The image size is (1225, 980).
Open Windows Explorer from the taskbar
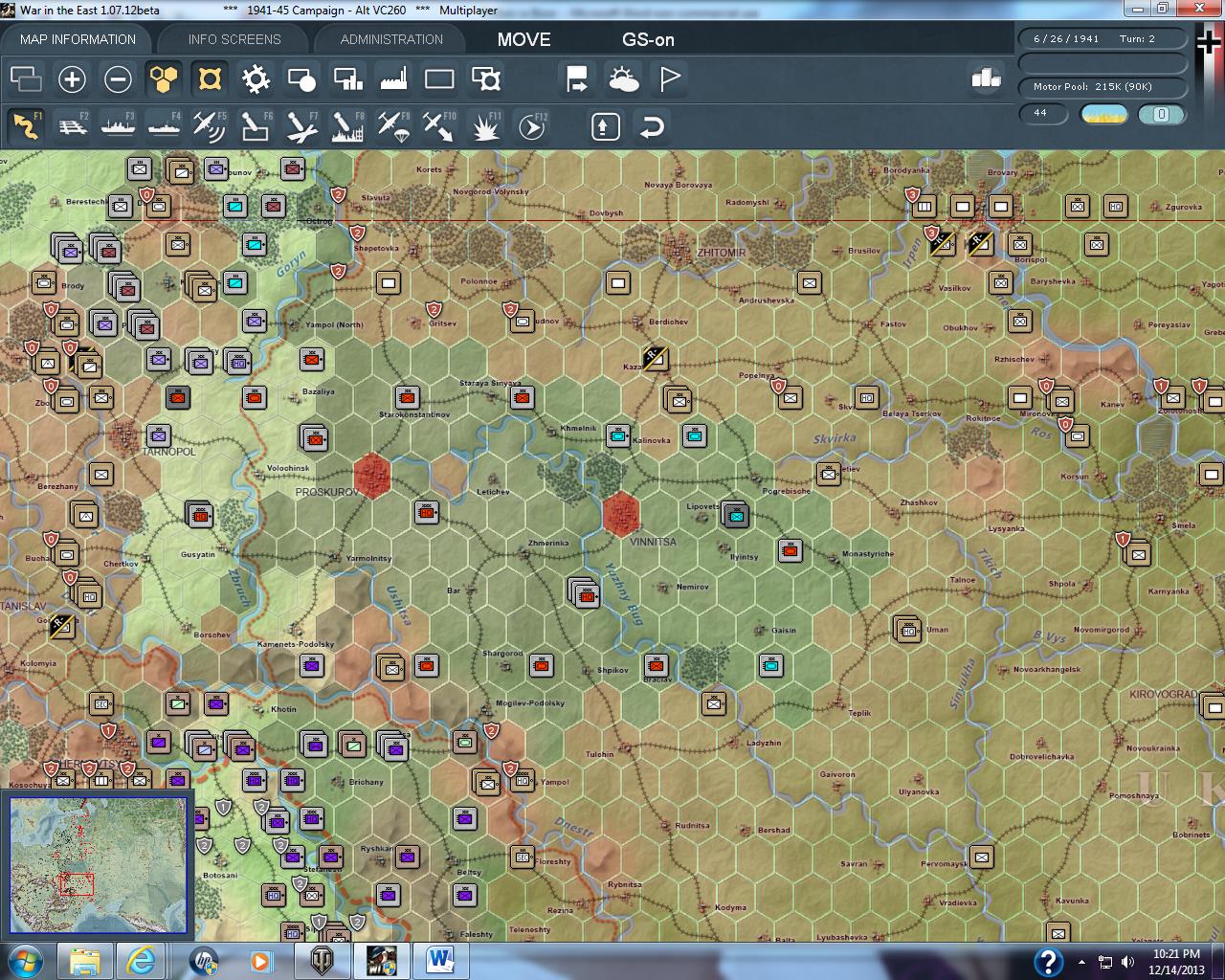[x=85, y=960]
